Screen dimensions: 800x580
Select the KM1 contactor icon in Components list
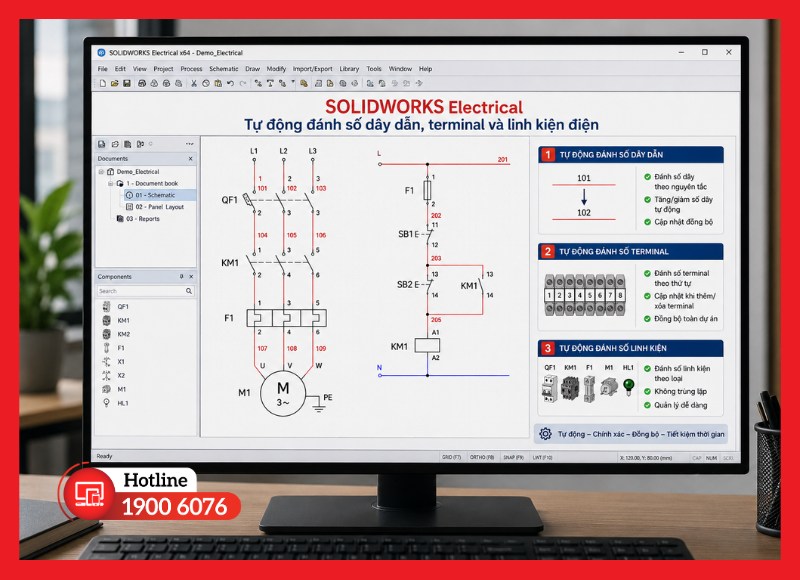point(107,320)
